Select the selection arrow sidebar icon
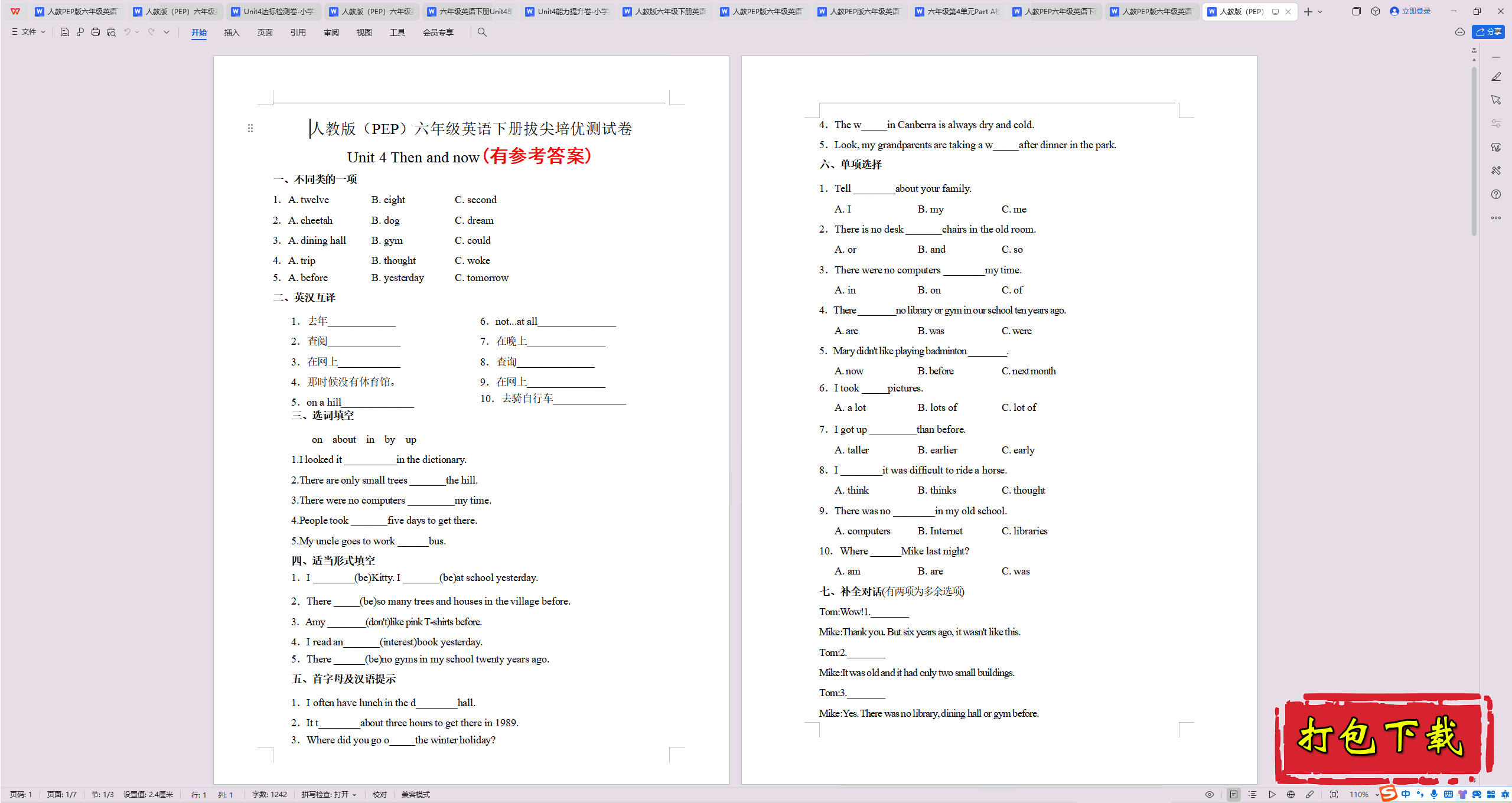 click(x=1496, y=100)
